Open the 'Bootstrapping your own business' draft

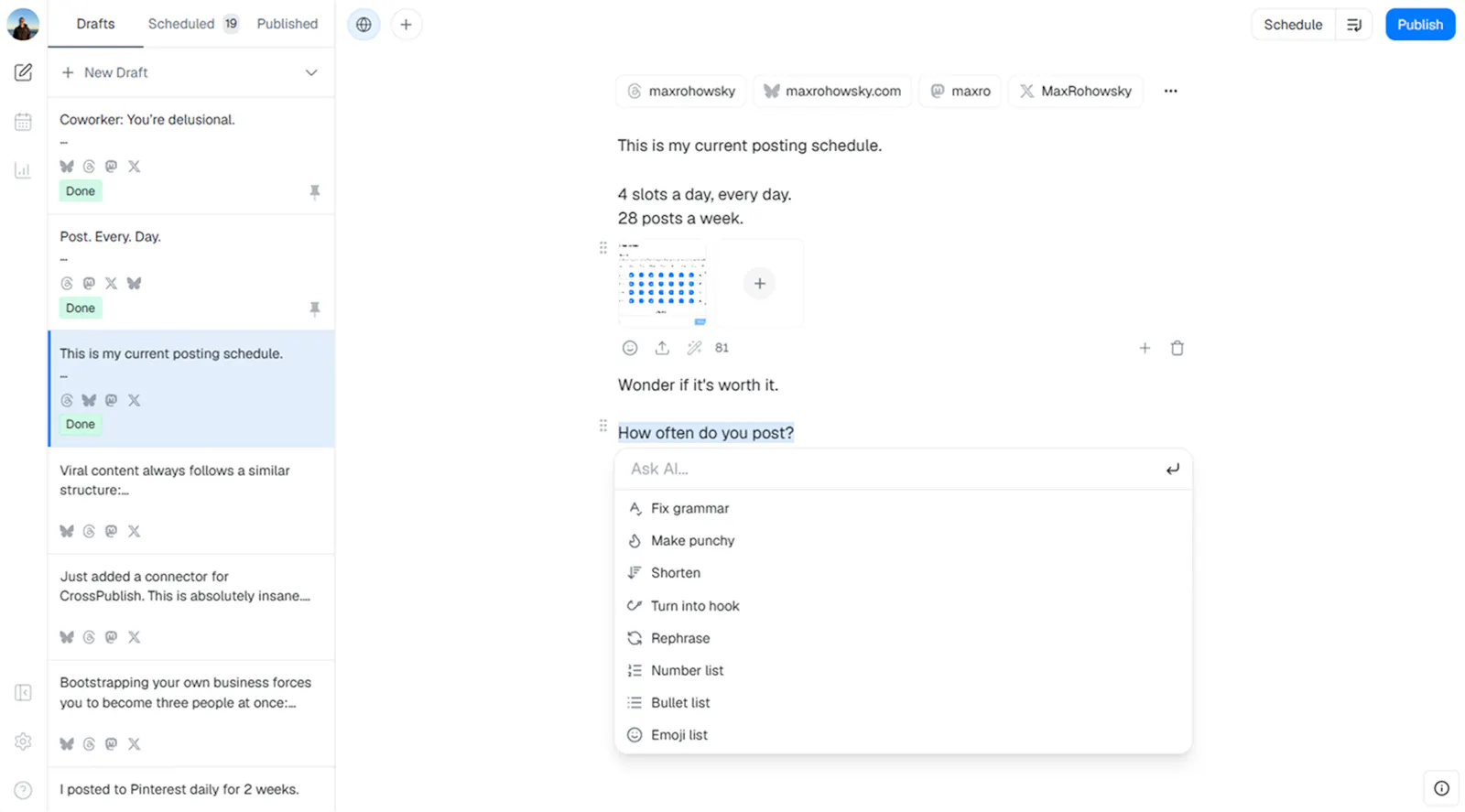coord(191,713)
